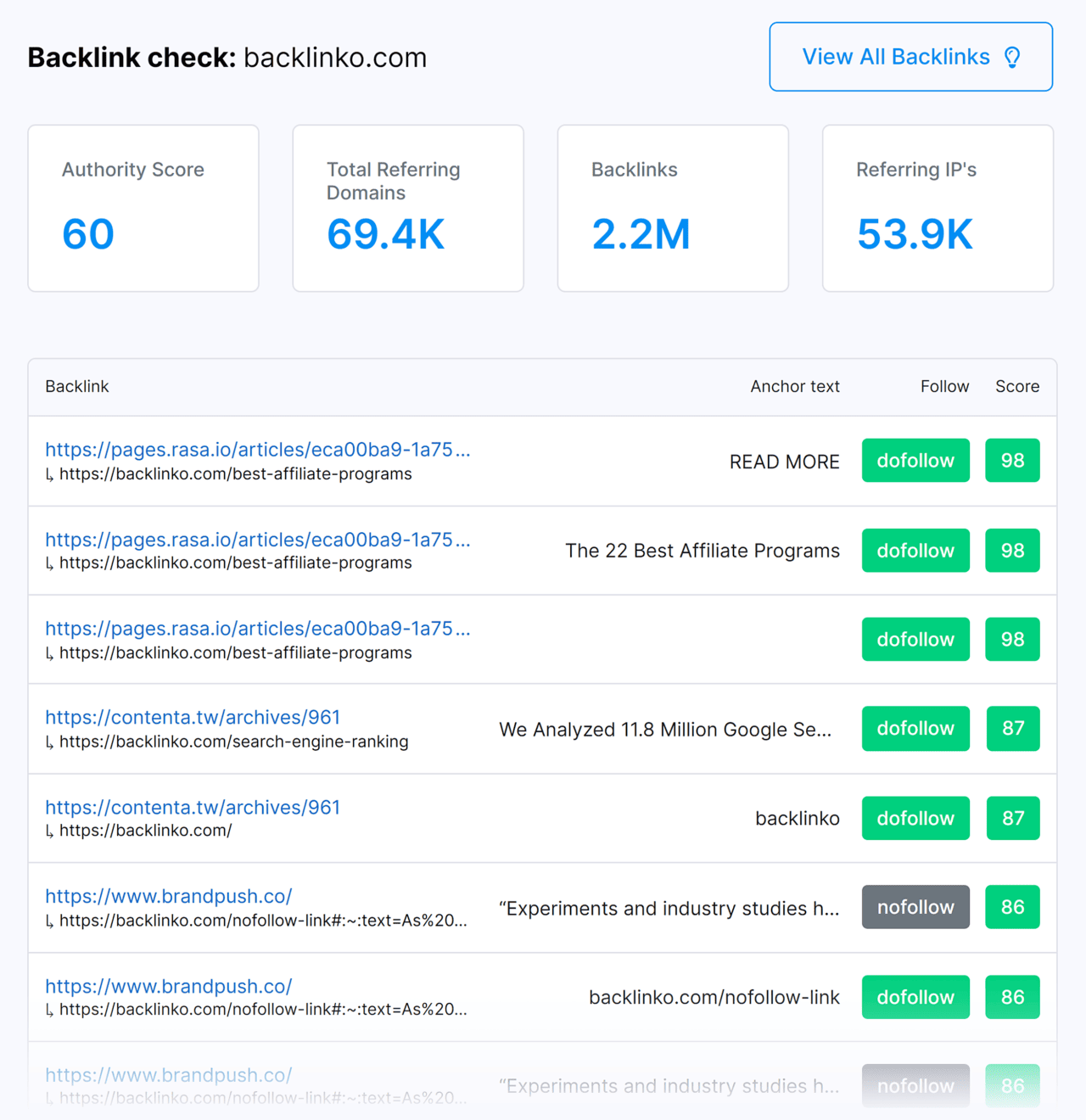Click the return-arrow icon under the first rasa.io backlink

click(51, 475)
